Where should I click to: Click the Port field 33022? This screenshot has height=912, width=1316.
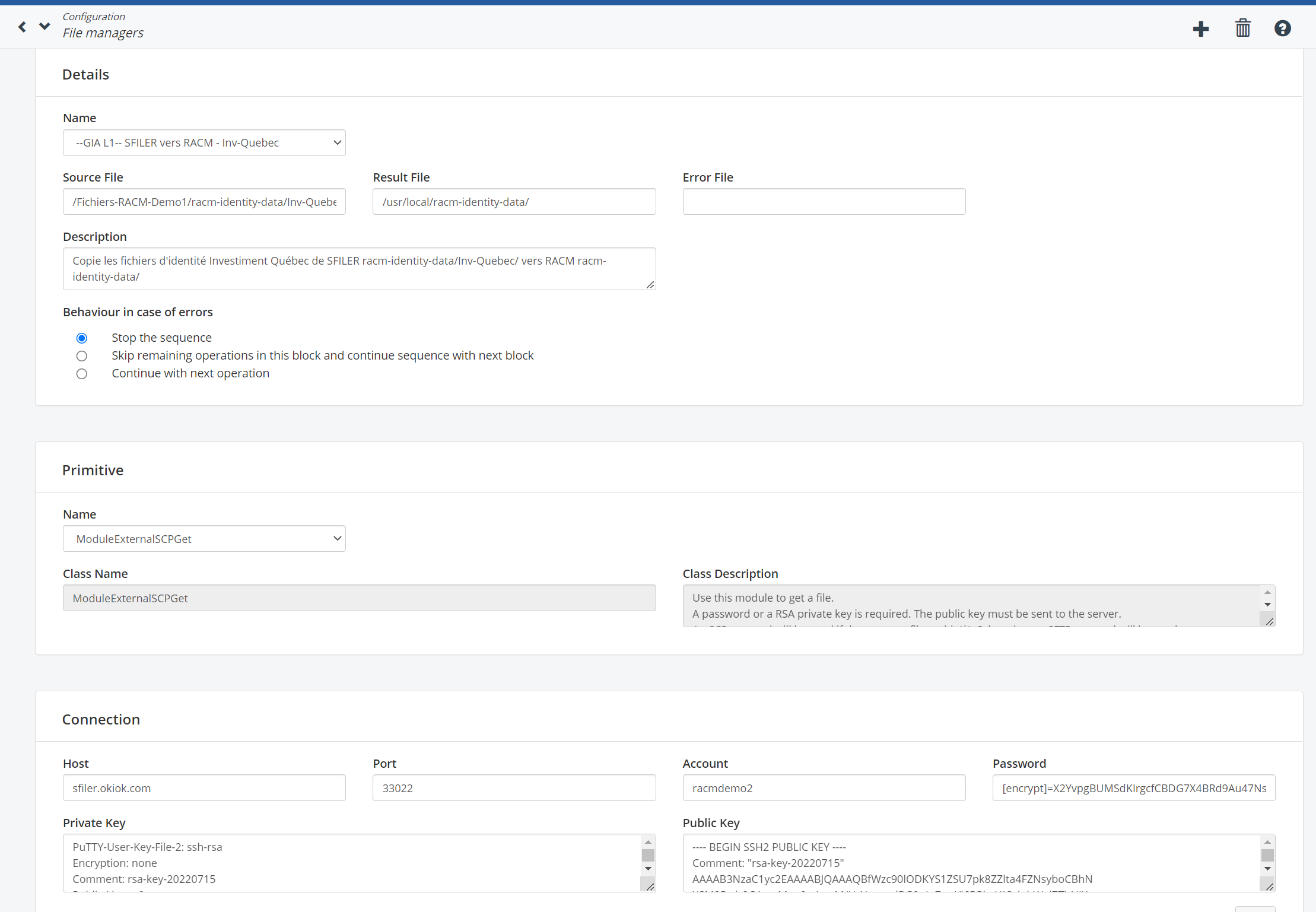coord(514,788)
